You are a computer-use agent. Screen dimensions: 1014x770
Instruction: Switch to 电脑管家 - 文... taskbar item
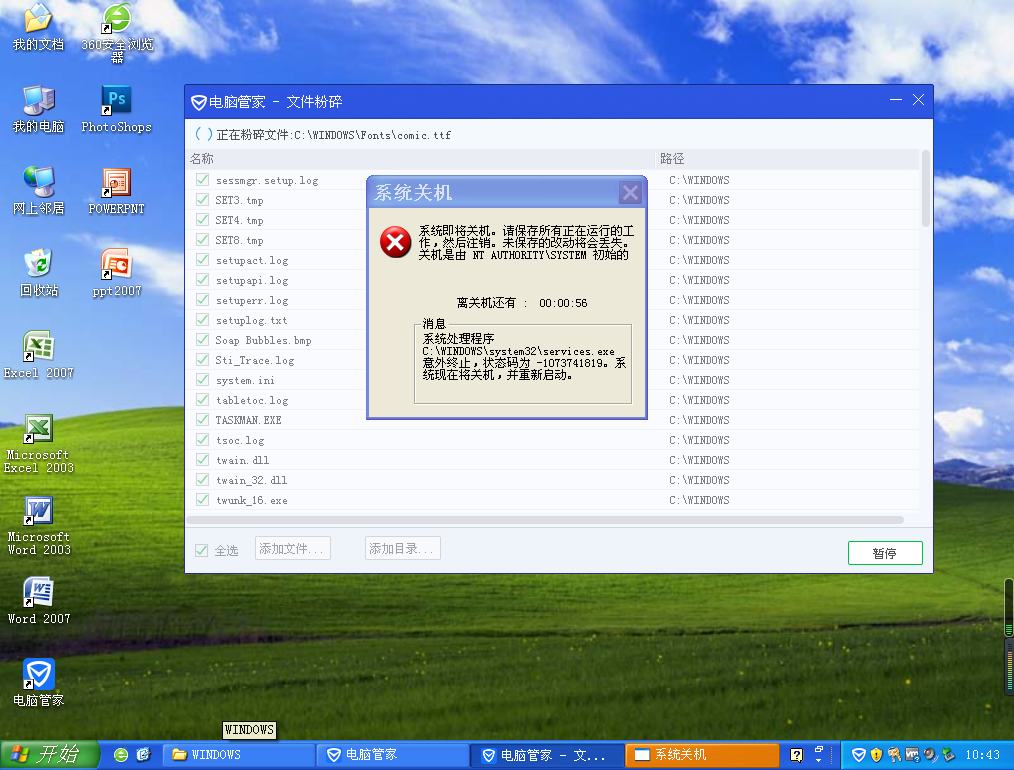coord(547,754)
